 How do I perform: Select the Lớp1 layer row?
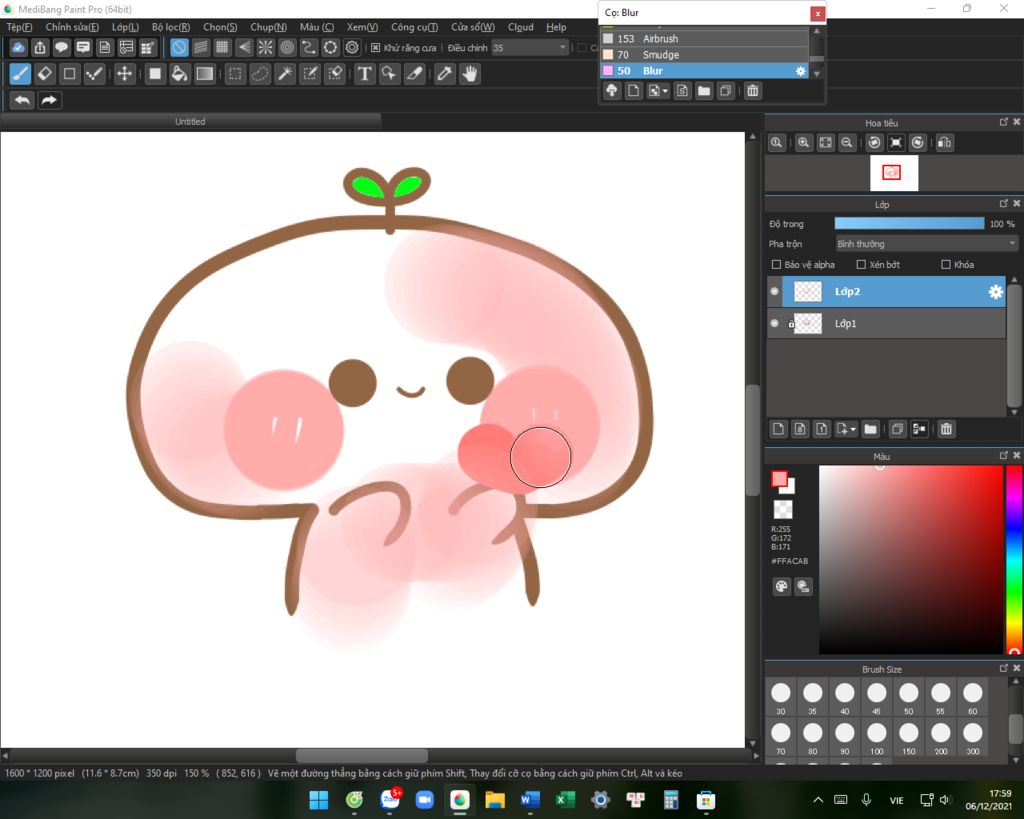886,323
